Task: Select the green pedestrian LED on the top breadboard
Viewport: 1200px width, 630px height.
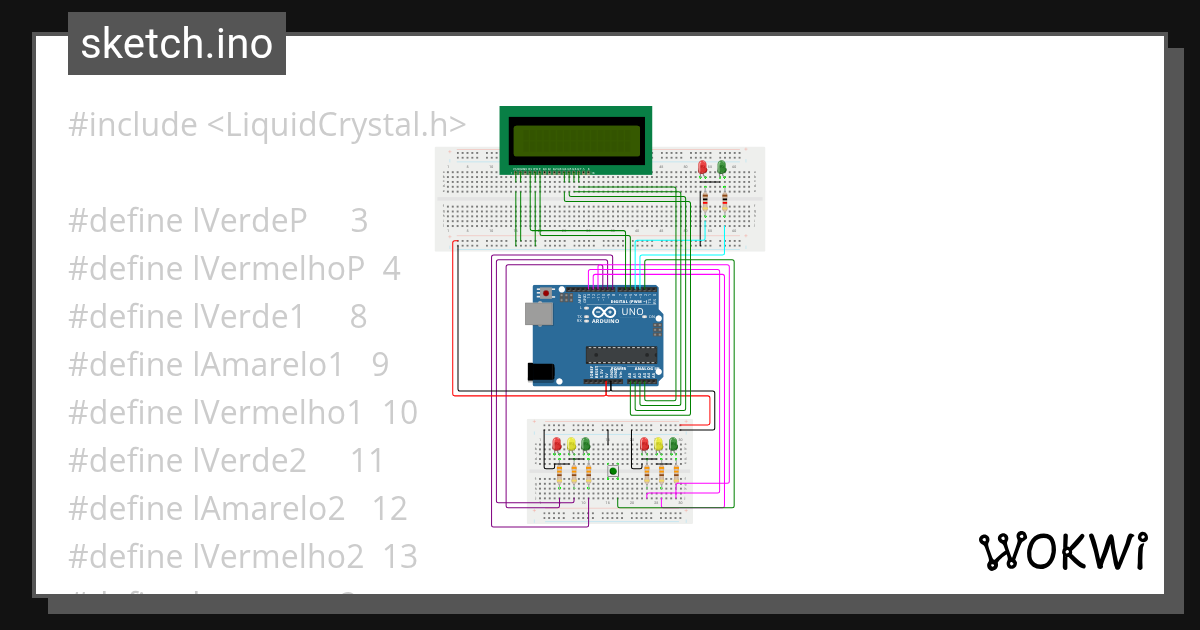Action: pos(722,167)
